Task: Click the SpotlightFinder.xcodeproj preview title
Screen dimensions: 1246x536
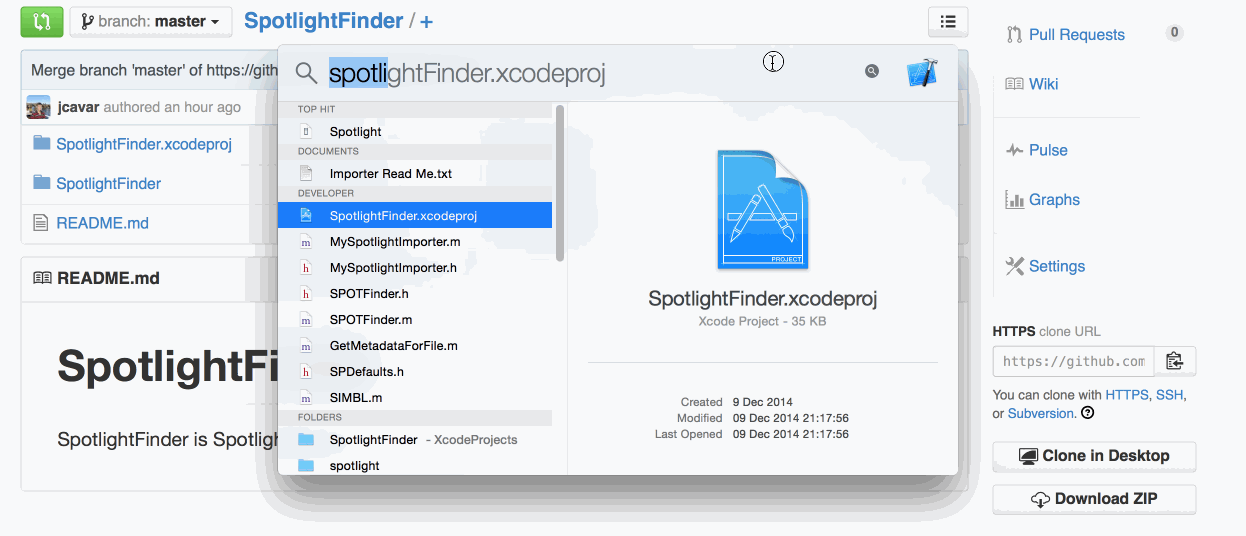Action: pyautogui.click(x=763, y=298)
